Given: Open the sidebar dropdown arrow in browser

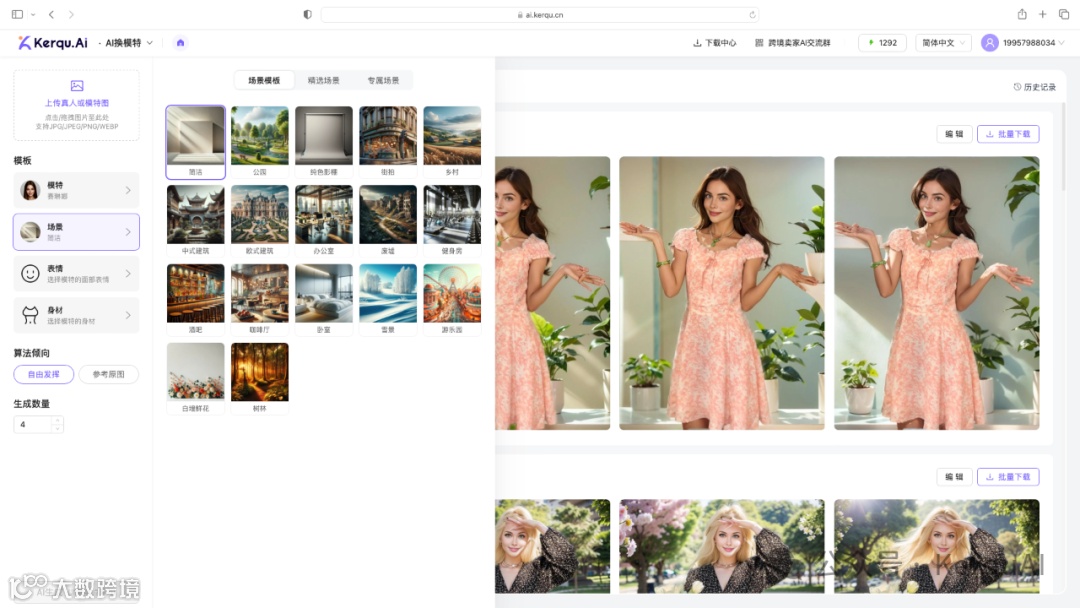Looking at the screenshot, I should 33,14.
